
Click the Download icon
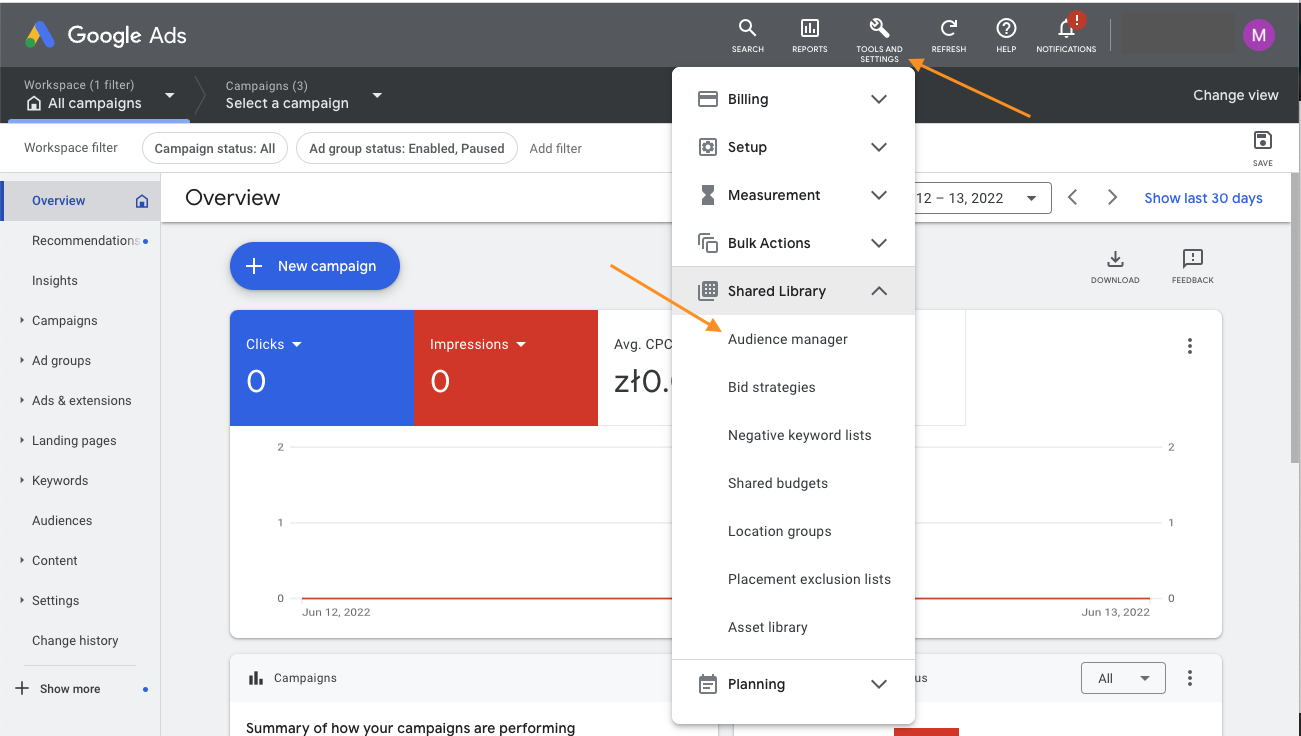(x=1115, y=259)
